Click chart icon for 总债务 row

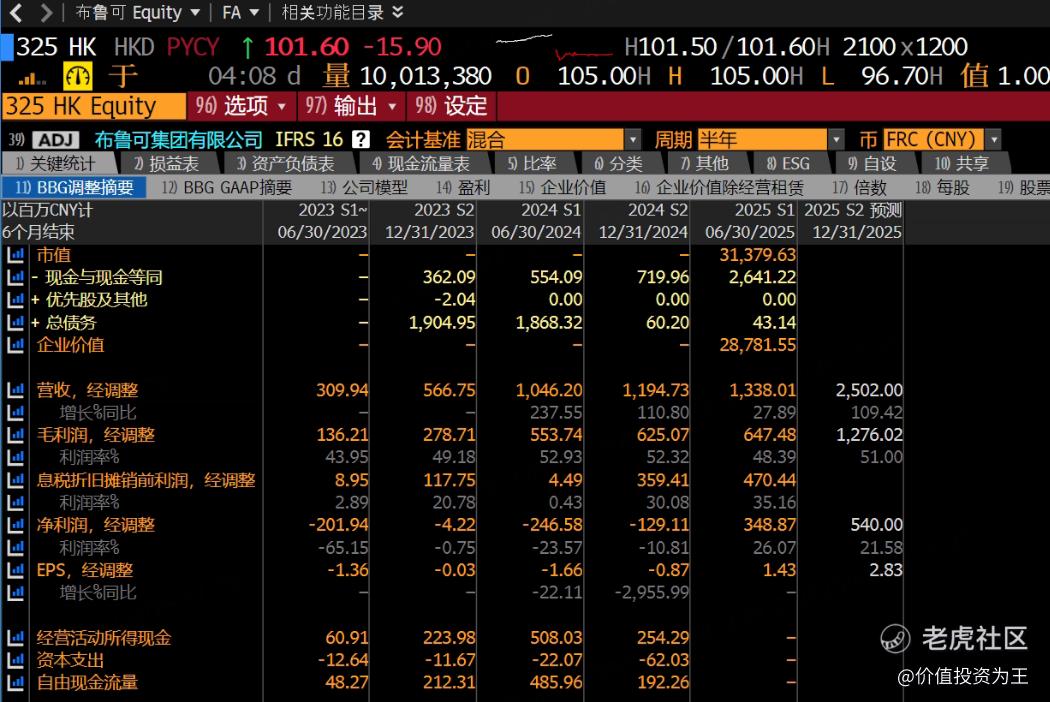(15, 322)
